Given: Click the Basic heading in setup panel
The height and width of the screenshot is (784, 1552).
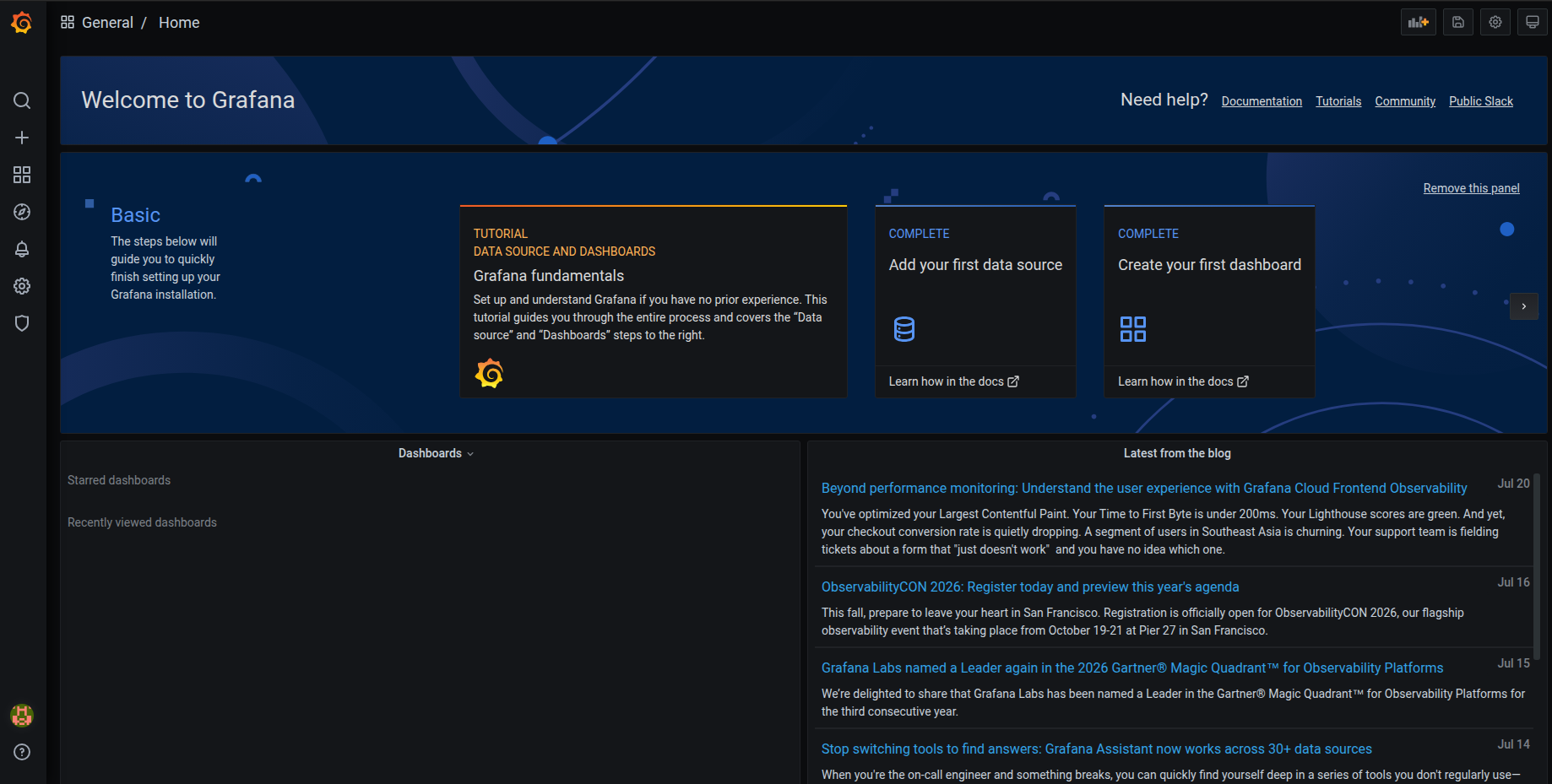Looking at the screenshot, I should (x=135, y=215).
